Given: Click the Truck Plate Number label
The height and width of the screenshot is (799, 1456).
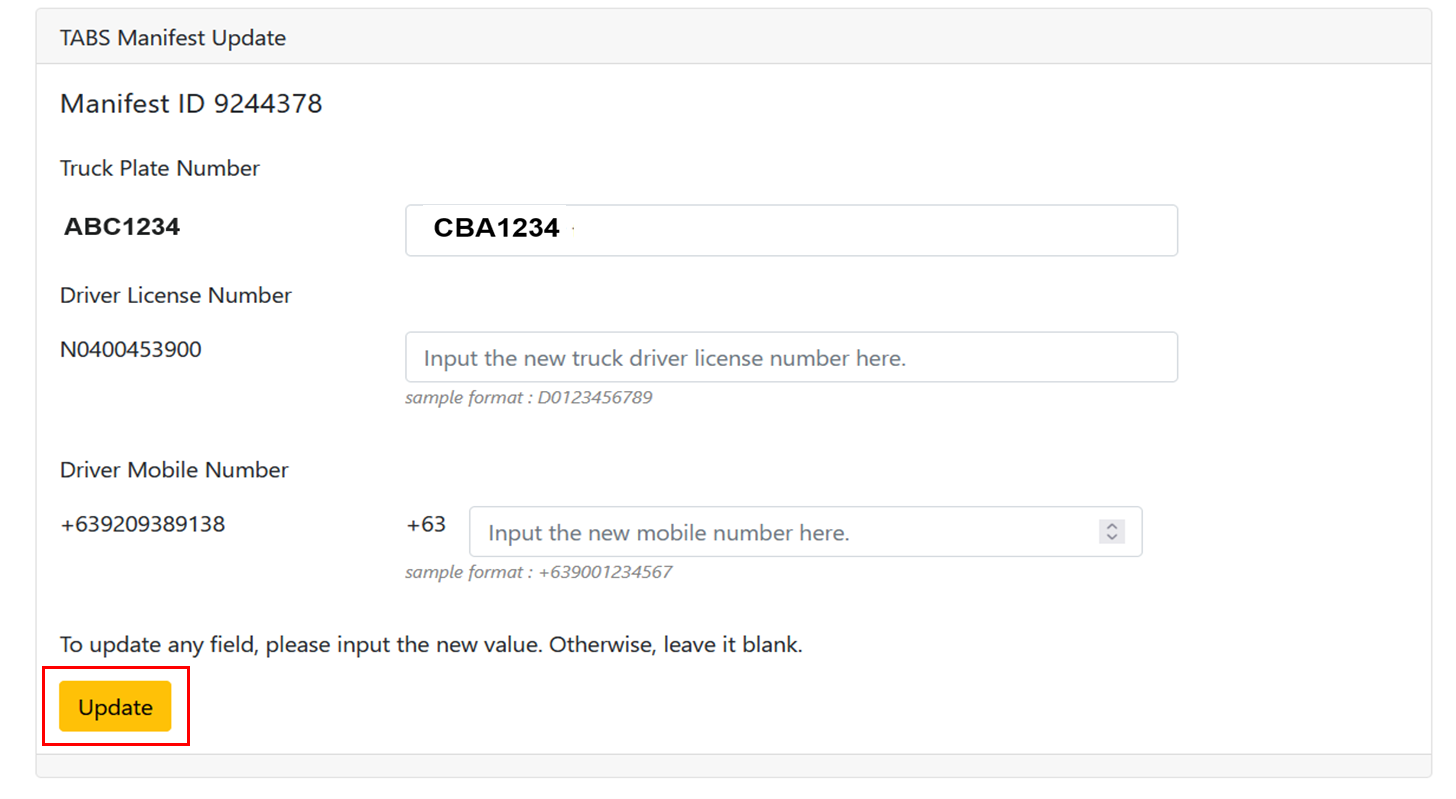Looking at the screenshot, I should [x=160, y=168].
